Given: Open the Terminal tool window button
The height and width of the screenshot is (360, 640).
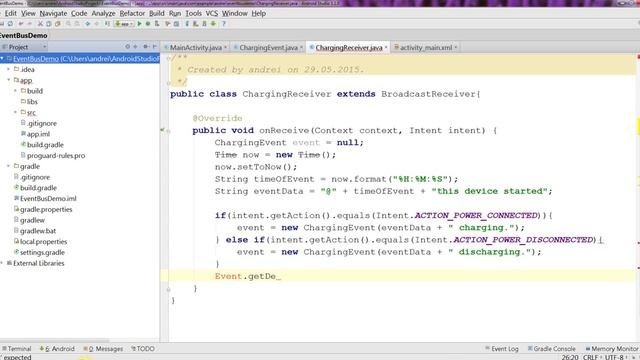Looking at the screenshot, I should click(x=17, y=349).
